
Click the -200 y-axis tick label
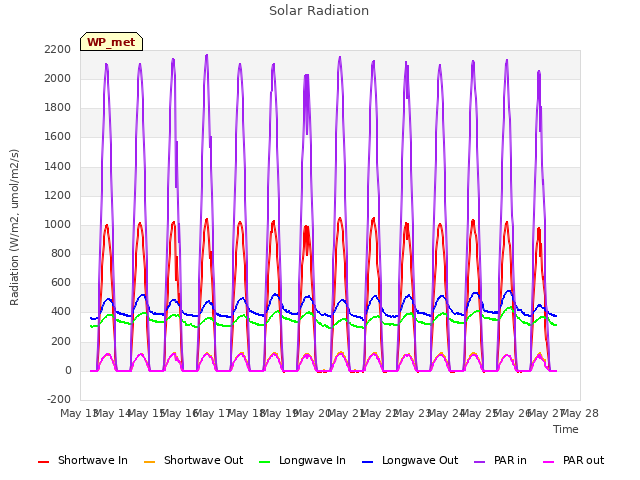(x=59, y=399)
